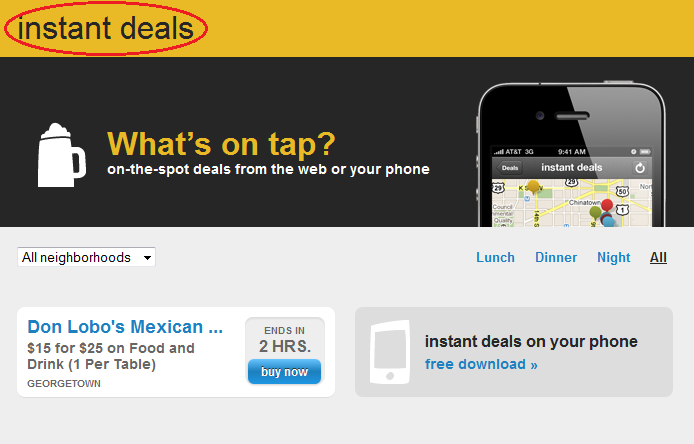This screenshot has width=694, height=444.
Task: Tap the Deals back button on phone
Action: pos(509,168)
